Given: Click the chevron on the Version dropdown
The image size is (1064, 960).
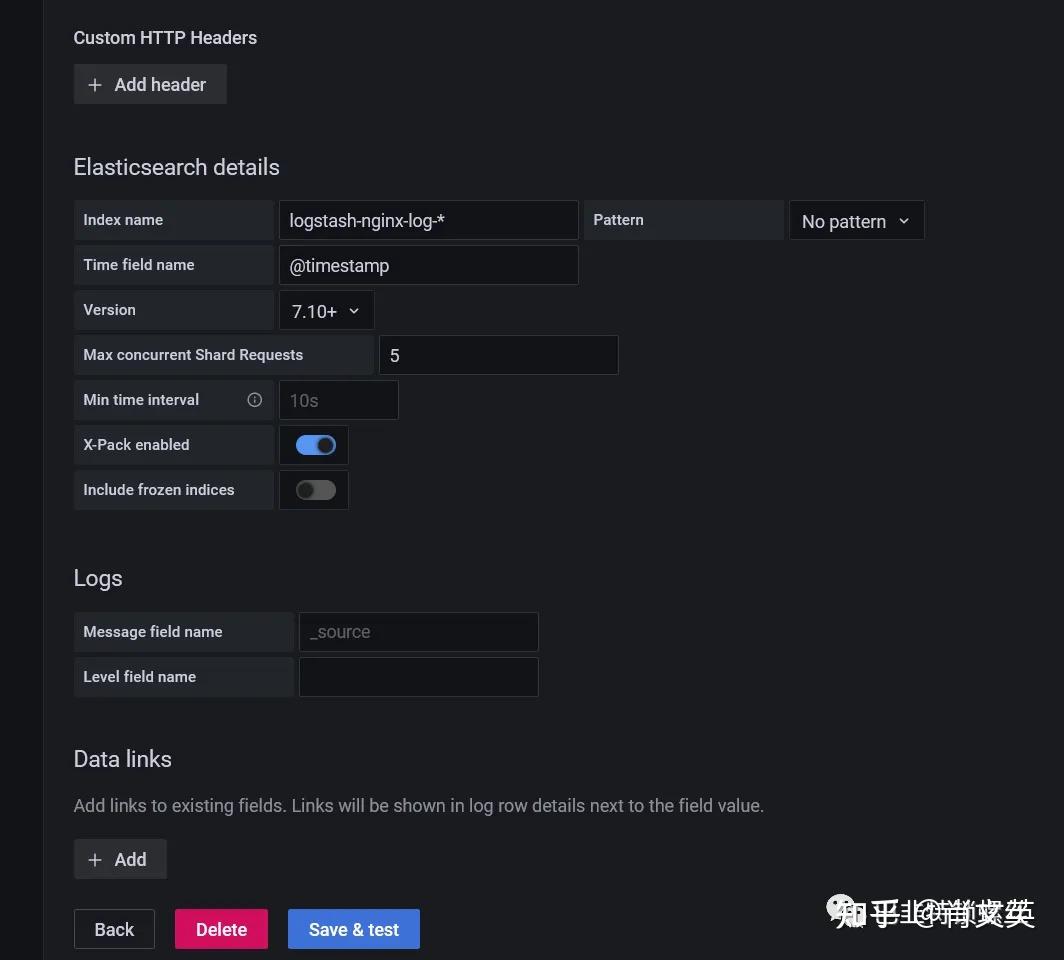Looking at the screenshot, I should click(354, 310).
